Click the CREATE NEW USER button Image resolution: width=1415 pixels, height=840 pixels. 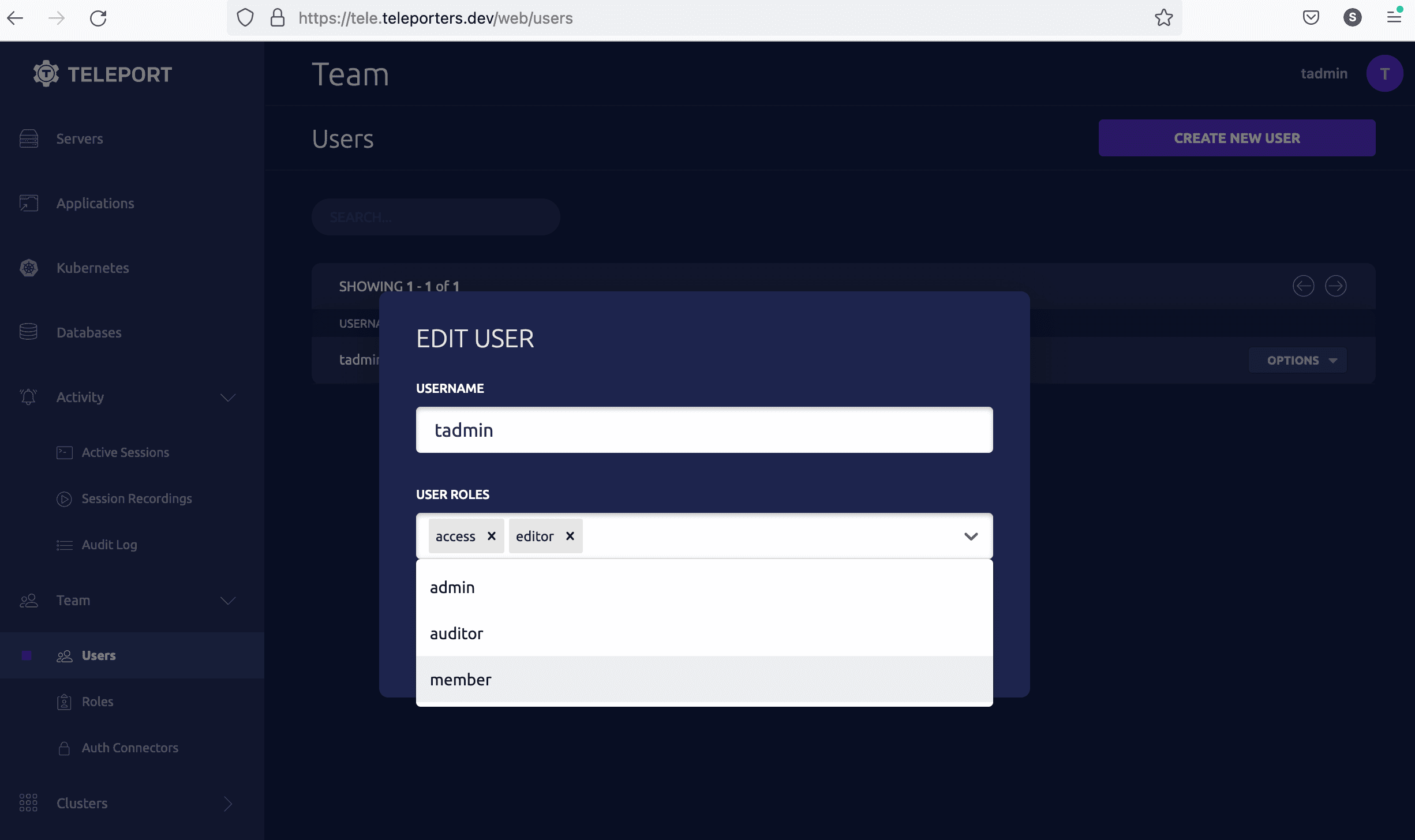pos(1237,138)
